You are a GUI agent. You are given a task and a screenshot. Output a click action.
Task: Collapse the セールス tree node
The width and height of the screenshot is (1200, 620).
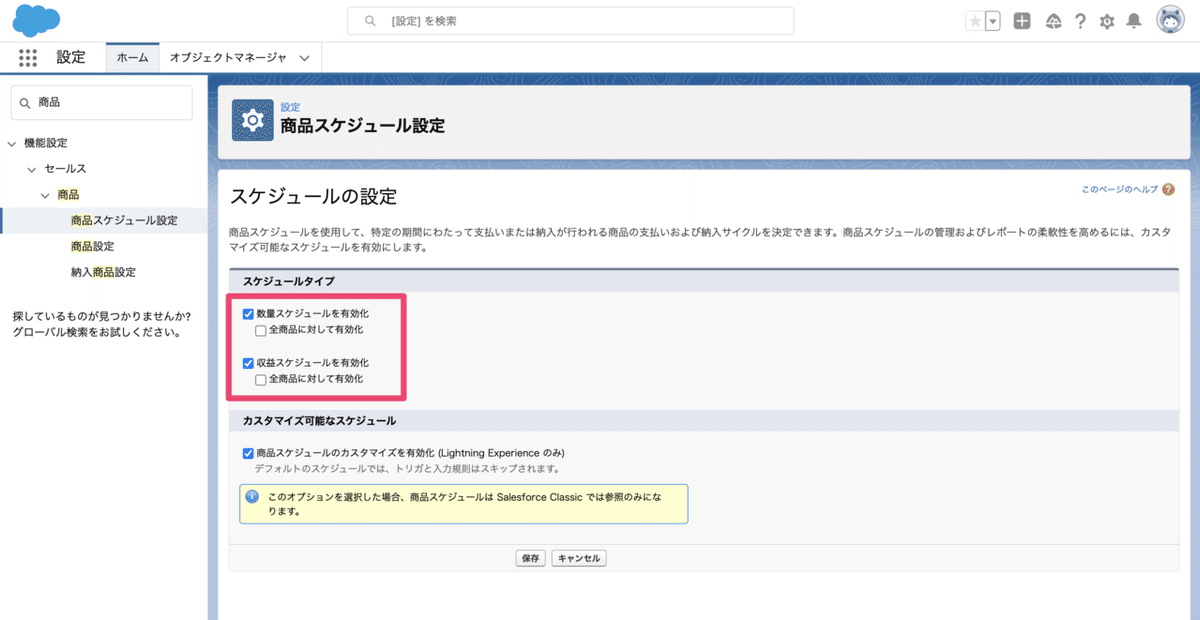click(x=32, y=170)
